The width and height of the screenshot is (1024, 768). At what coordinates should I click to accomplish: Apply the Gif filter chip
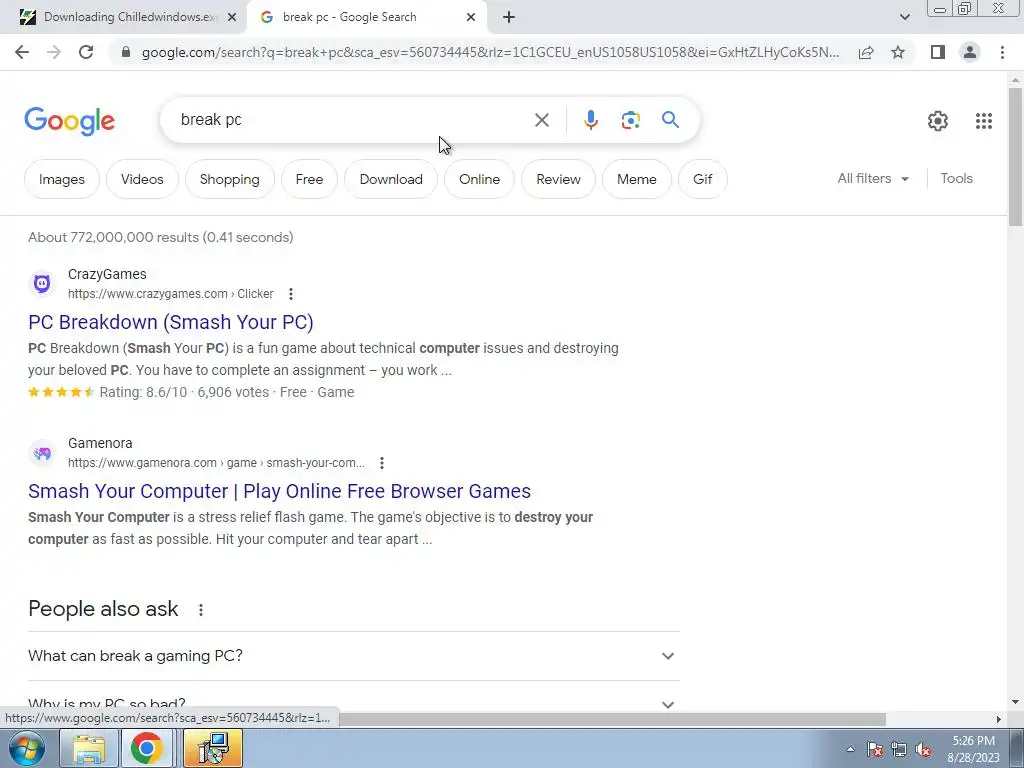click(703, 179)
